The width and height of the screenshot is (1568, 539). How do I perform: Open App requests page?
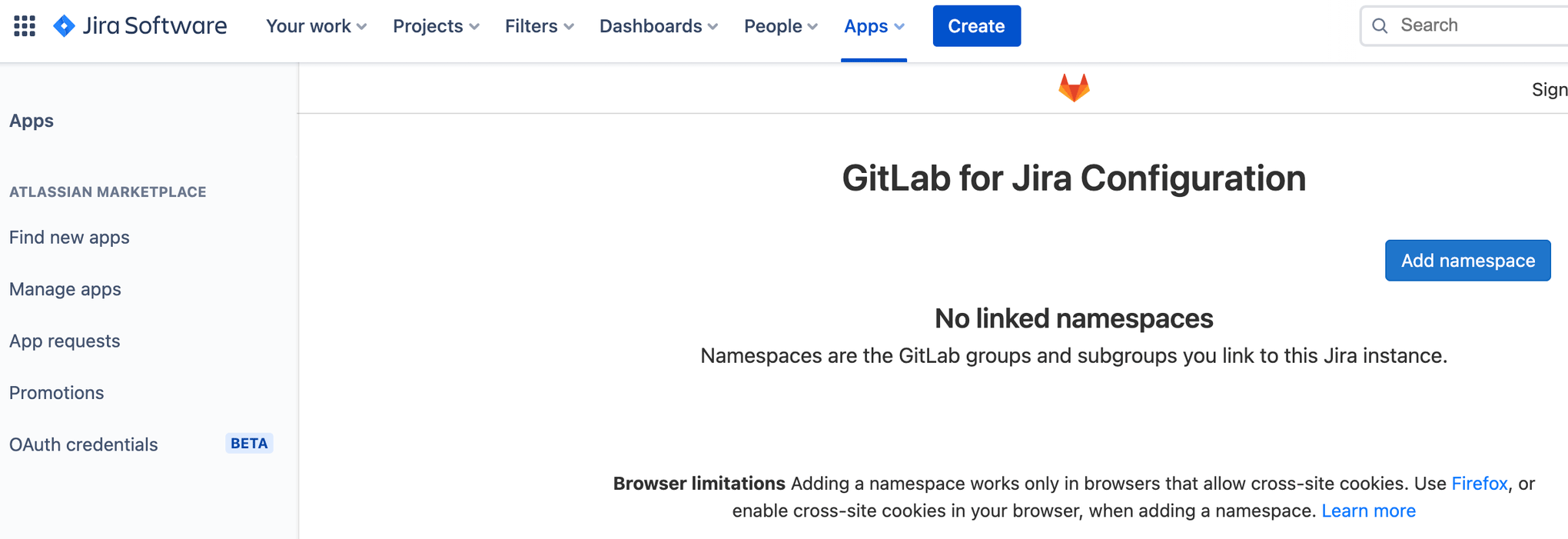65,341
